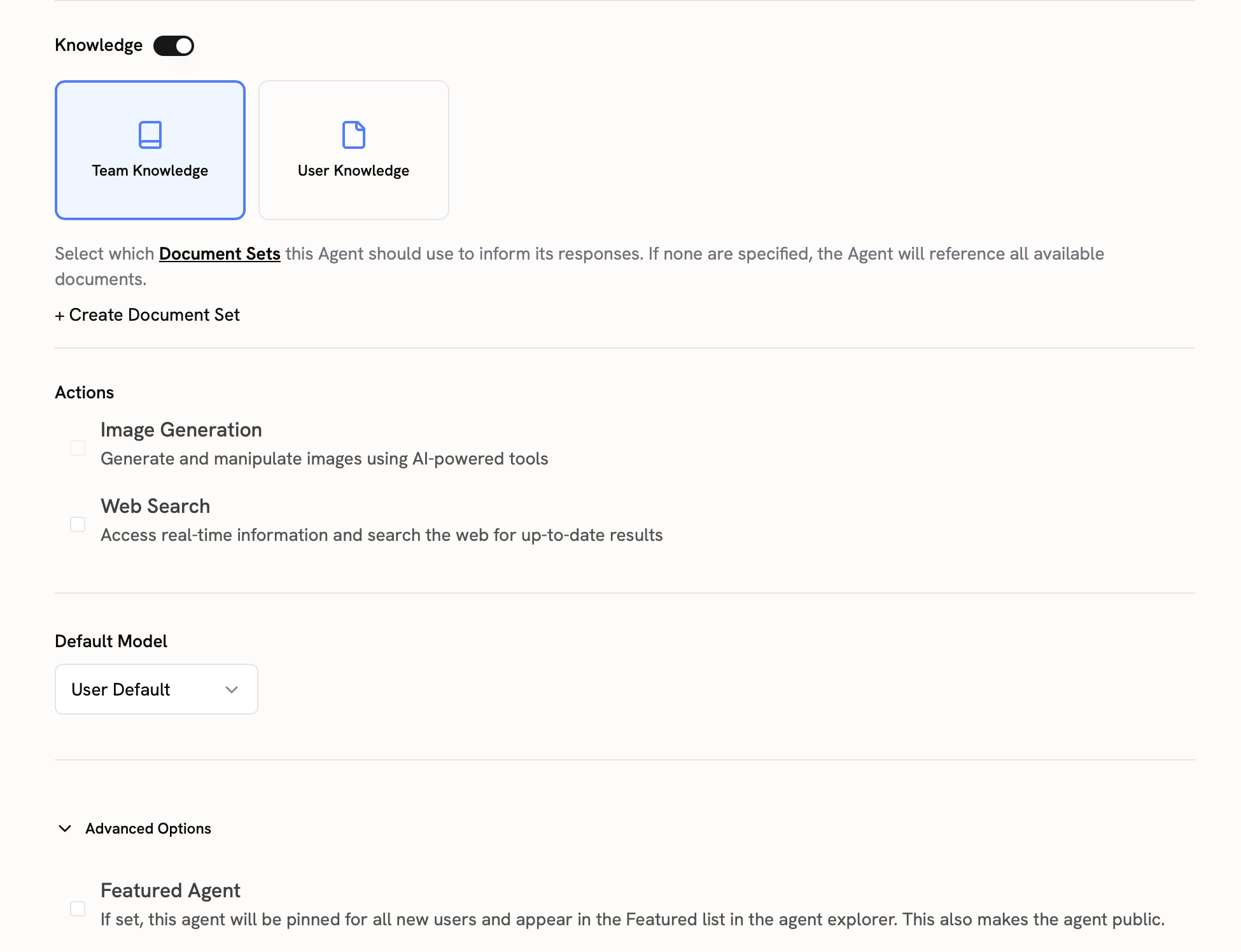Toggle the Knowledge switch off
Image resolution: width=1241 pixels, height=952 pixels.
click(x=172, y=45)
